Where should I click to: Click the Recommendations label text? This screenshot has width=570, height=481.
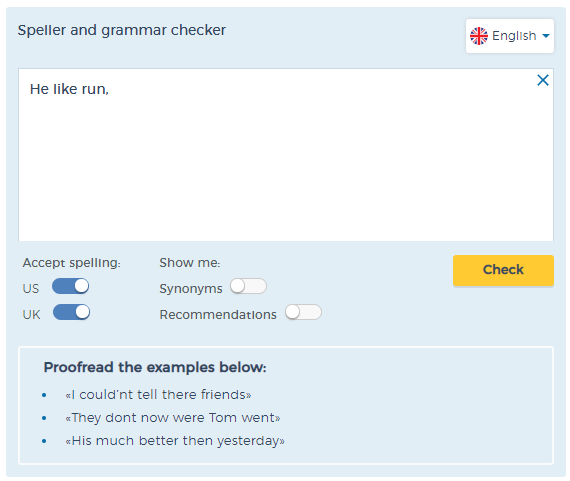218,314
